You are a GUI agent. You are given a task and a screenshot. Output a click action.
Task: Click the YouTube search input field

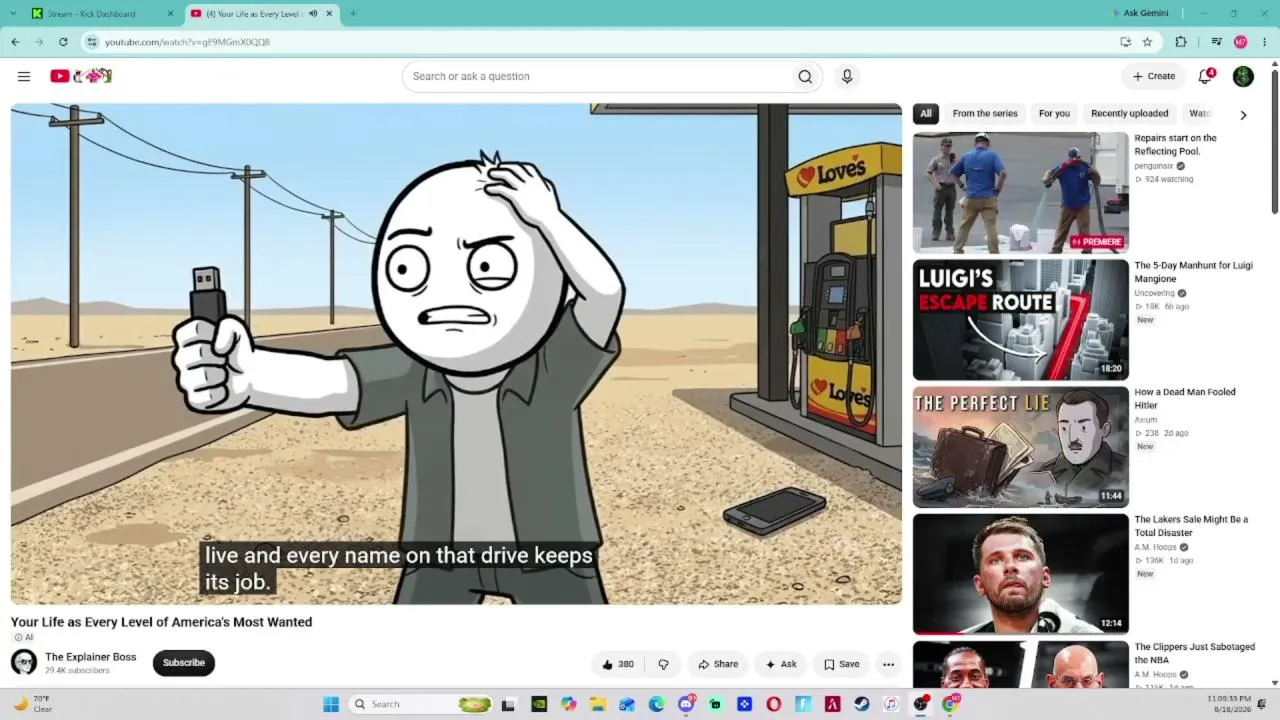pyautogui.click(x=596, y=76)
